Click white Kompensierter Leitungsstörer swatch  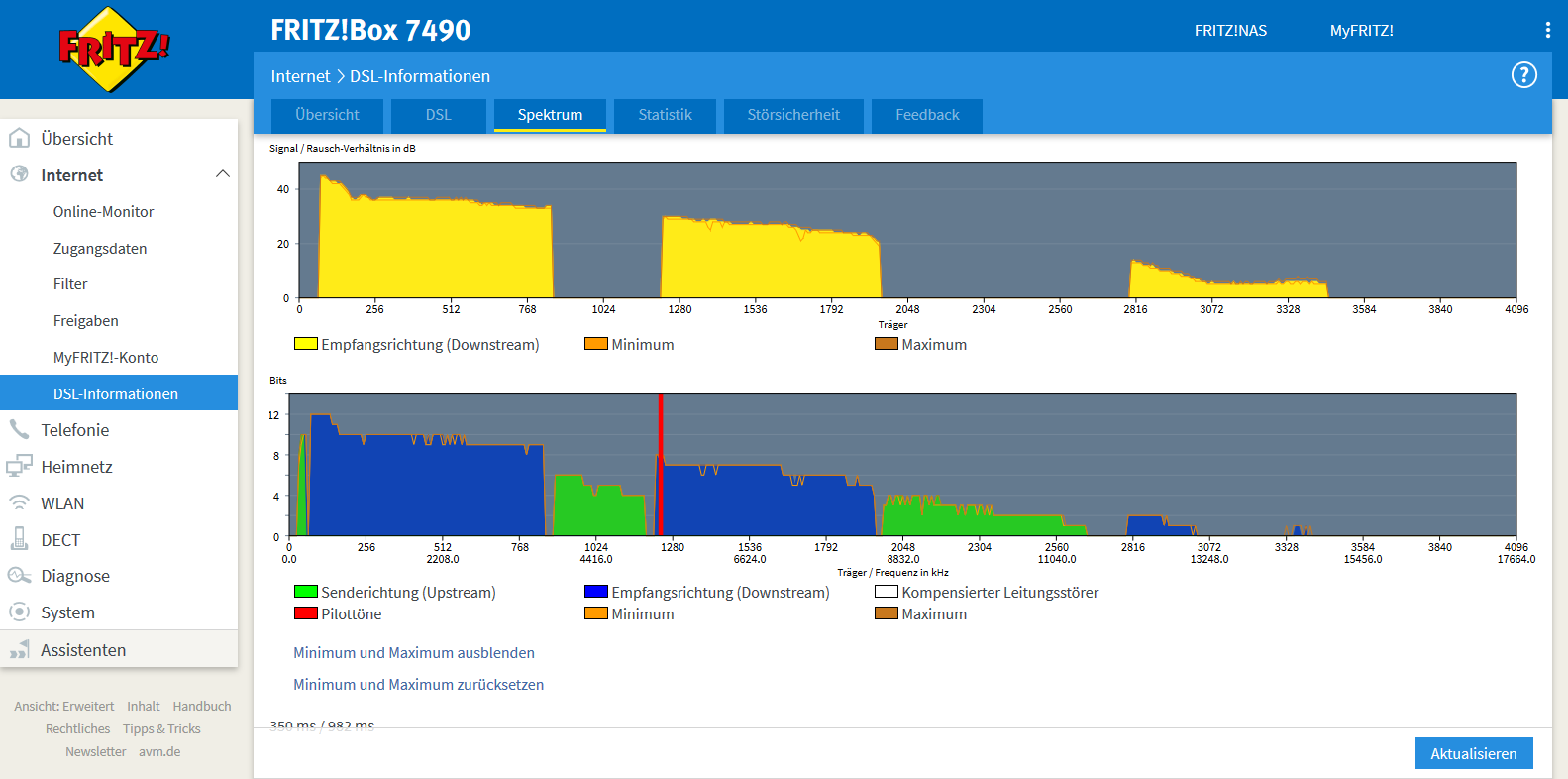pyautogui.click(x=886, y=592)
